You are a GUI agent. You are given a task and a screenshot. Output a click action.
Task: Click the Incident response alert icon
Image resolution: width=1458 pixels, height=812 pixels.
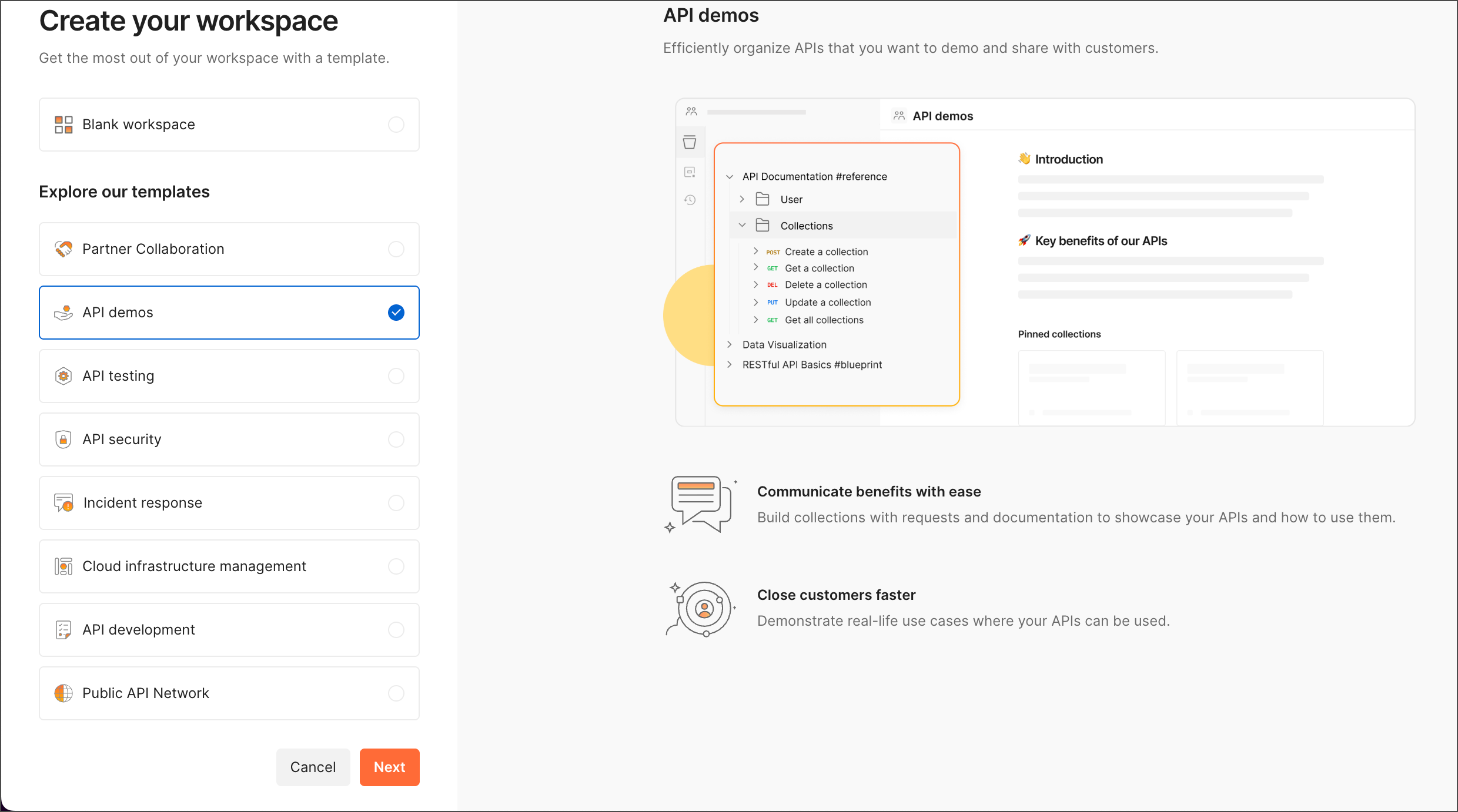(63, 502)
